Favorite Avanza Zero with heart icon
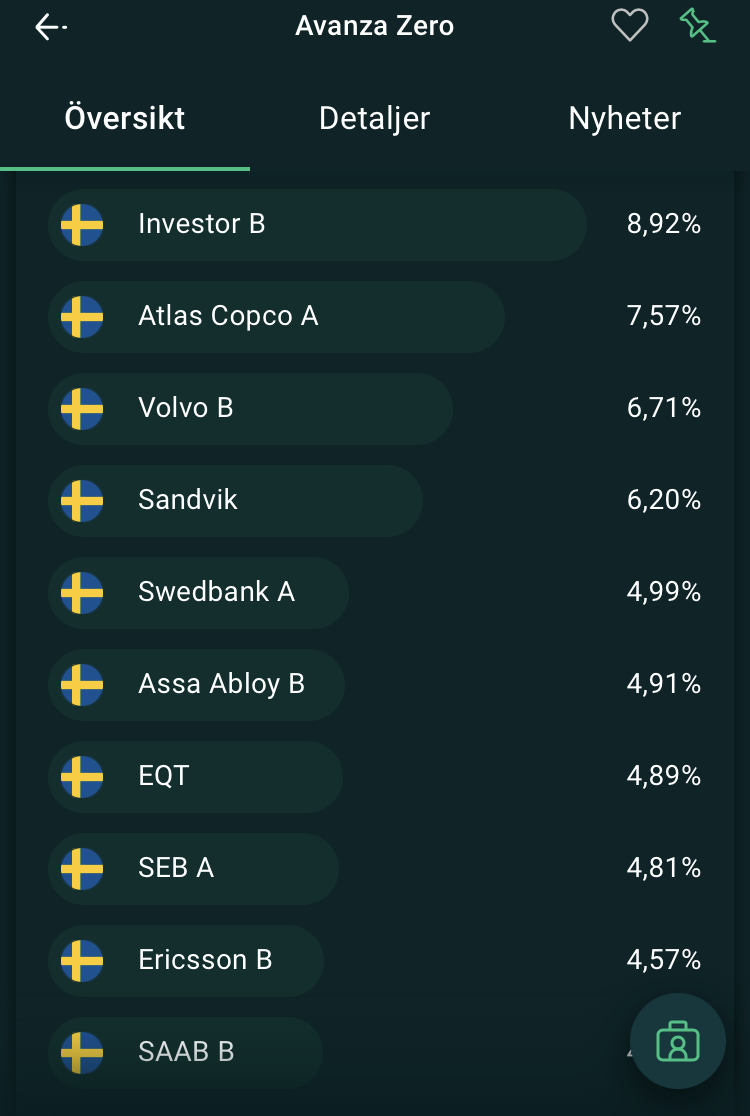The height and width of the screenshot is (1116, 750). (x=630, y=25)
